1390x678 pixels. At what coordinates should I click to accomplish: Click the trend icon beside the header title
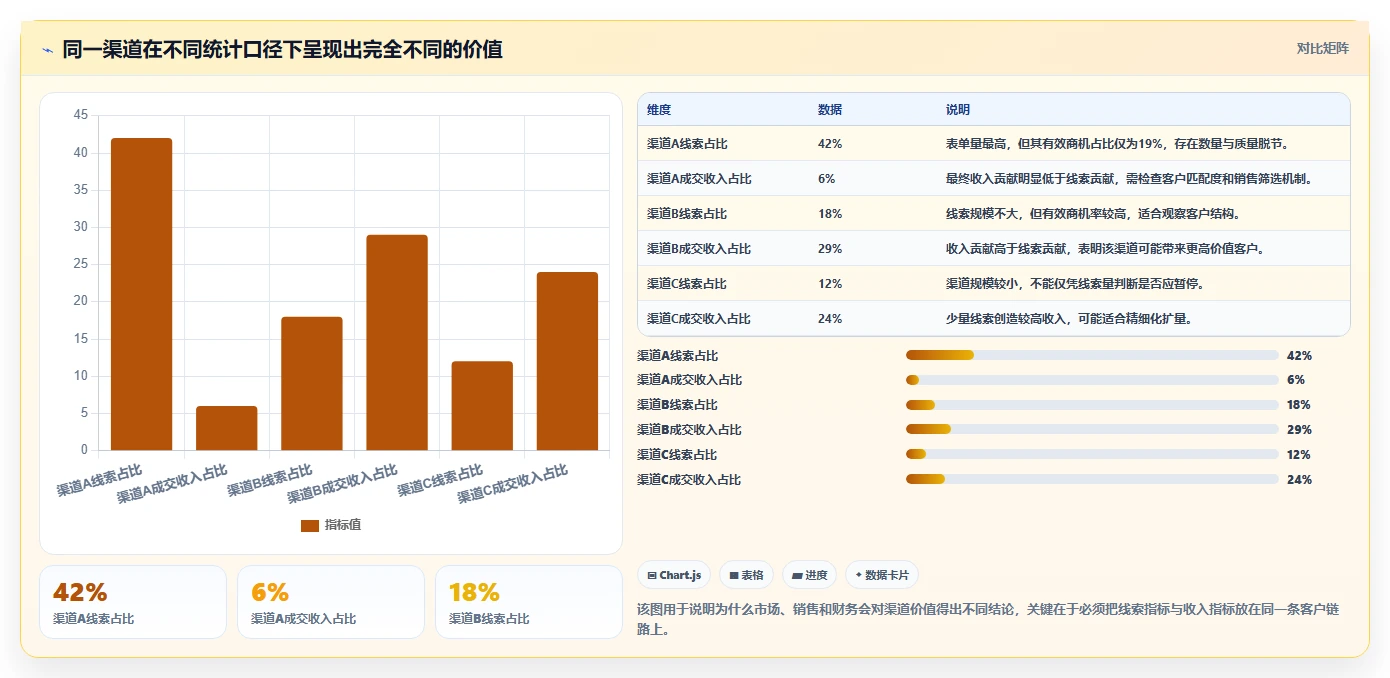tap(47, 50)
